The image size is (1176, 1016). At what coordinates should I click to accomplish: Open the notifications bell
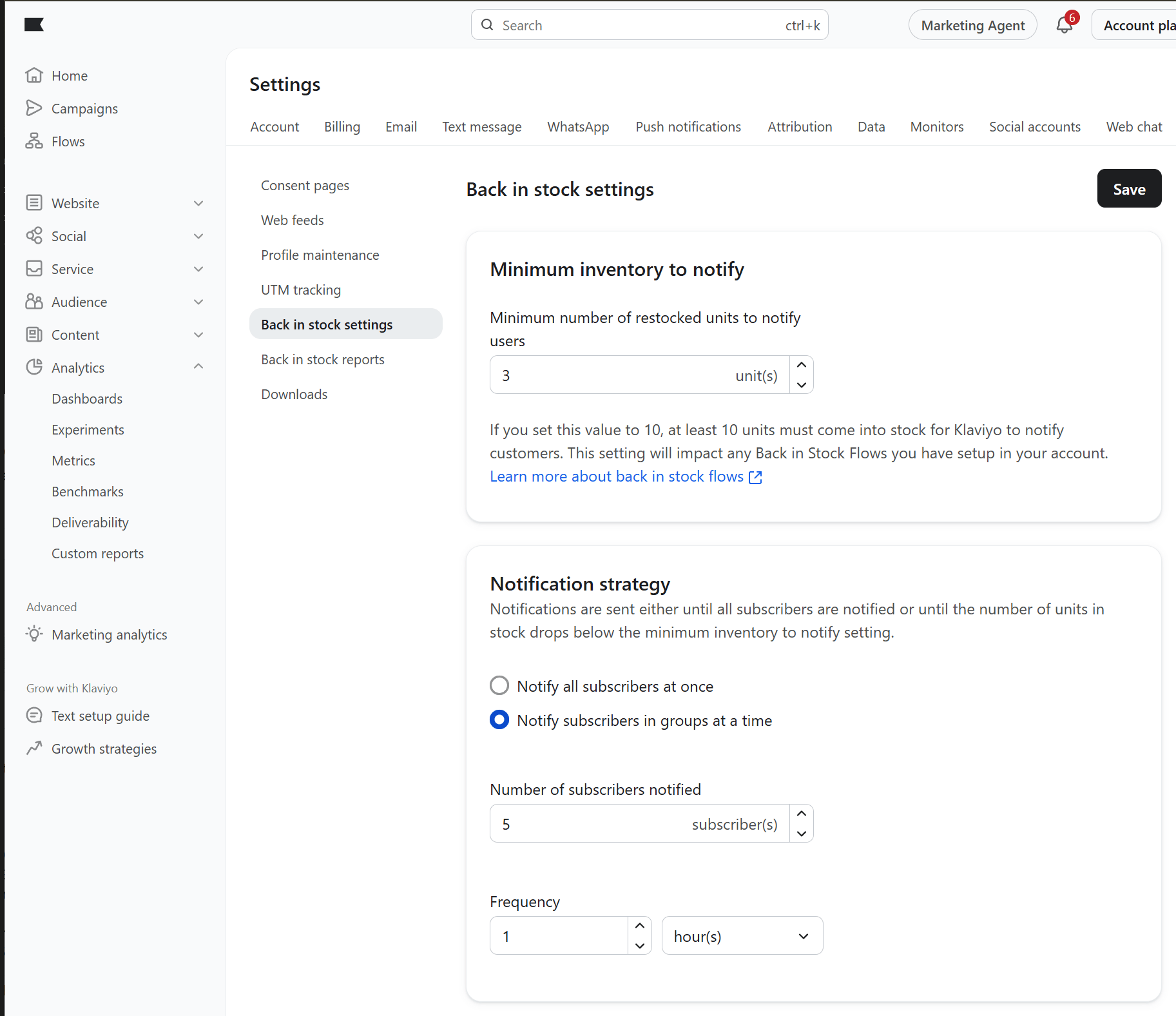point(1065,25)
